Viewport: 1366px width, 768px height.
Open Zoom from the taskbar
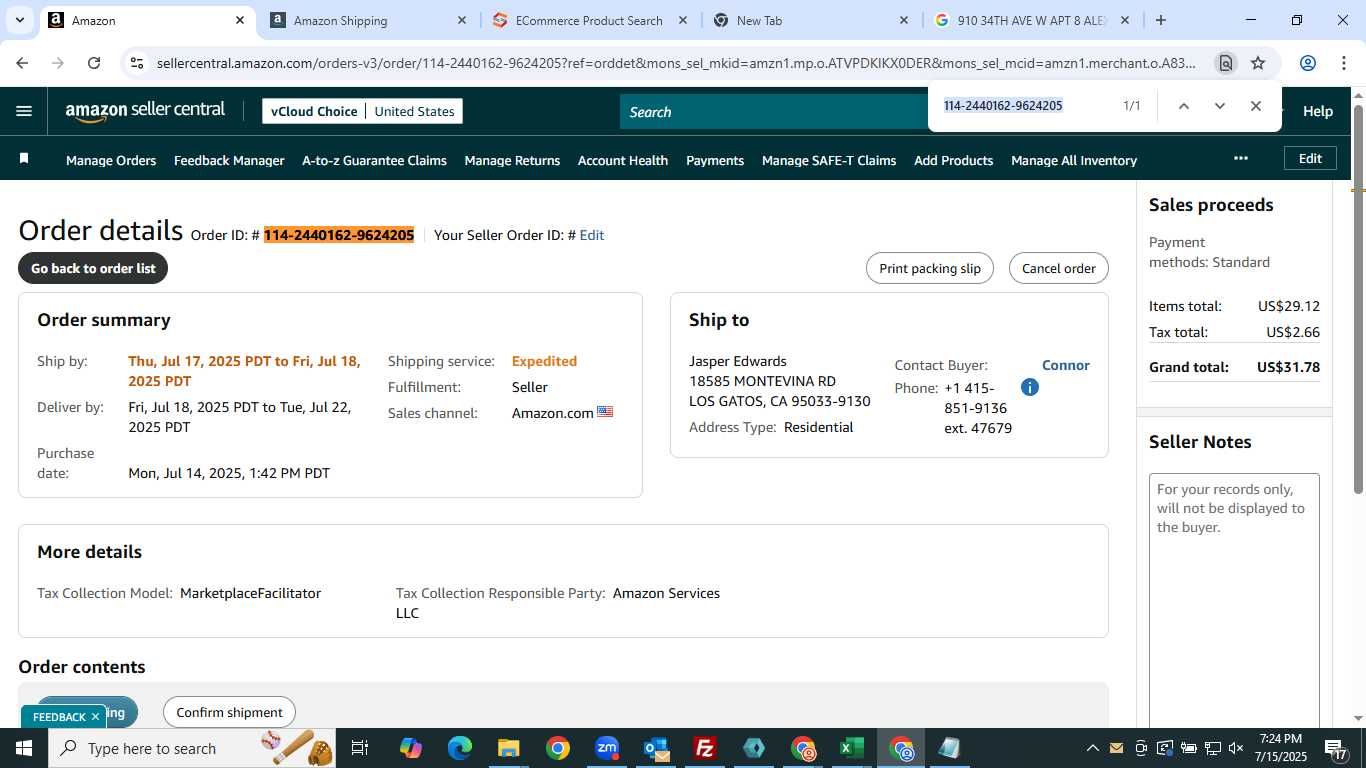607,748
